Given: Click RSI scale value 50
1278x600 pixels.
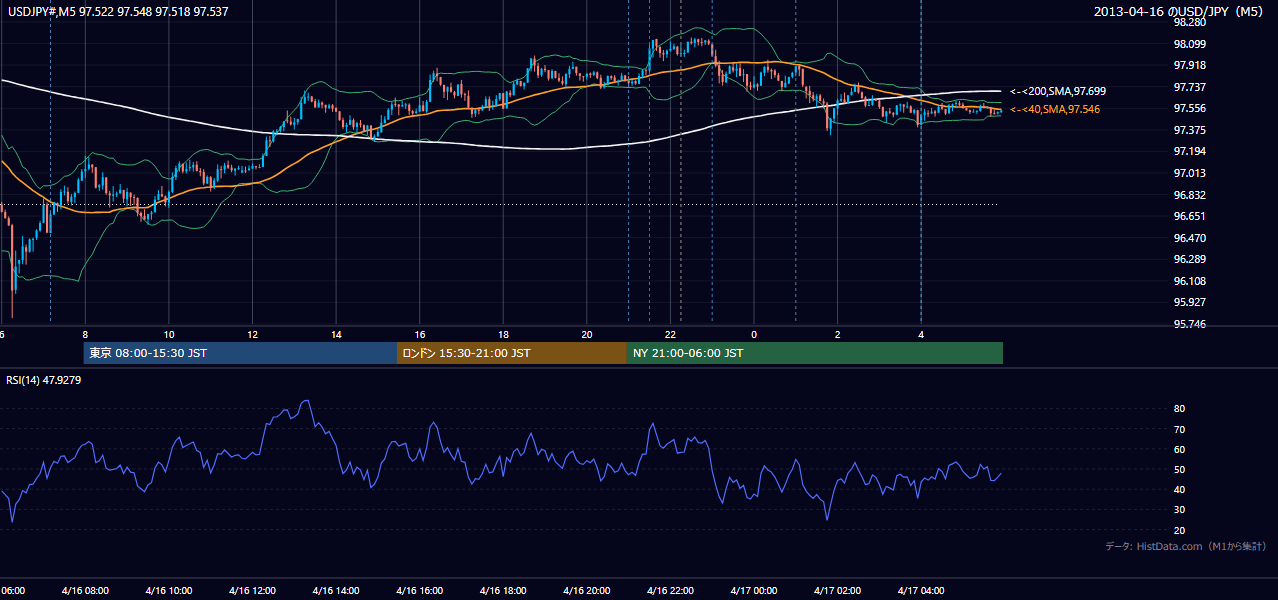Looking at the screenshot, I should (x=1180, y=469).
